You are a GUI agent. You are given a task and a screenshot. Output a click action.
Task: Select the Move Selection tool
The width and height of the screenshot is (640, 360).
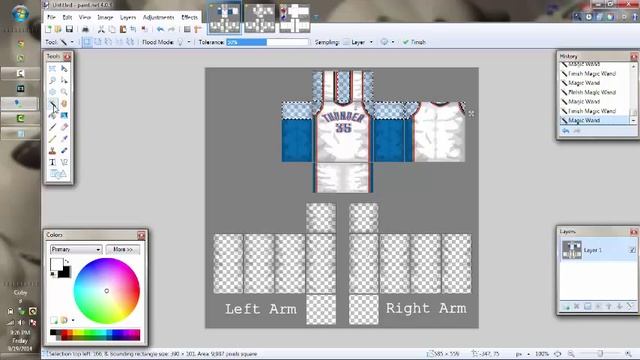click(64, 80)
